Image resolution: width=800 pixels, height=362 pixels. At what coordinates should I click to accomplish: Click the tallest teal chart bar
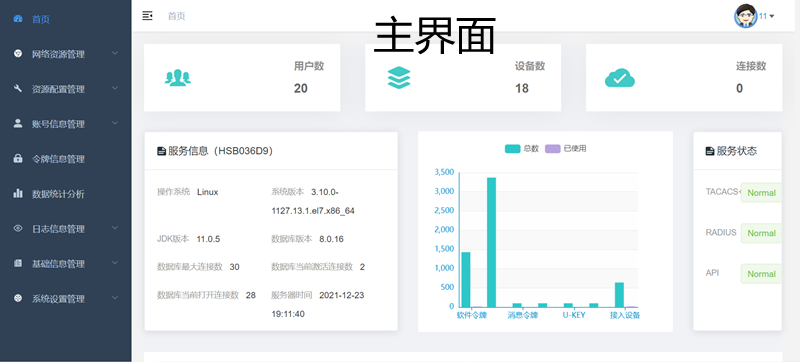click(x=491, y=242)
